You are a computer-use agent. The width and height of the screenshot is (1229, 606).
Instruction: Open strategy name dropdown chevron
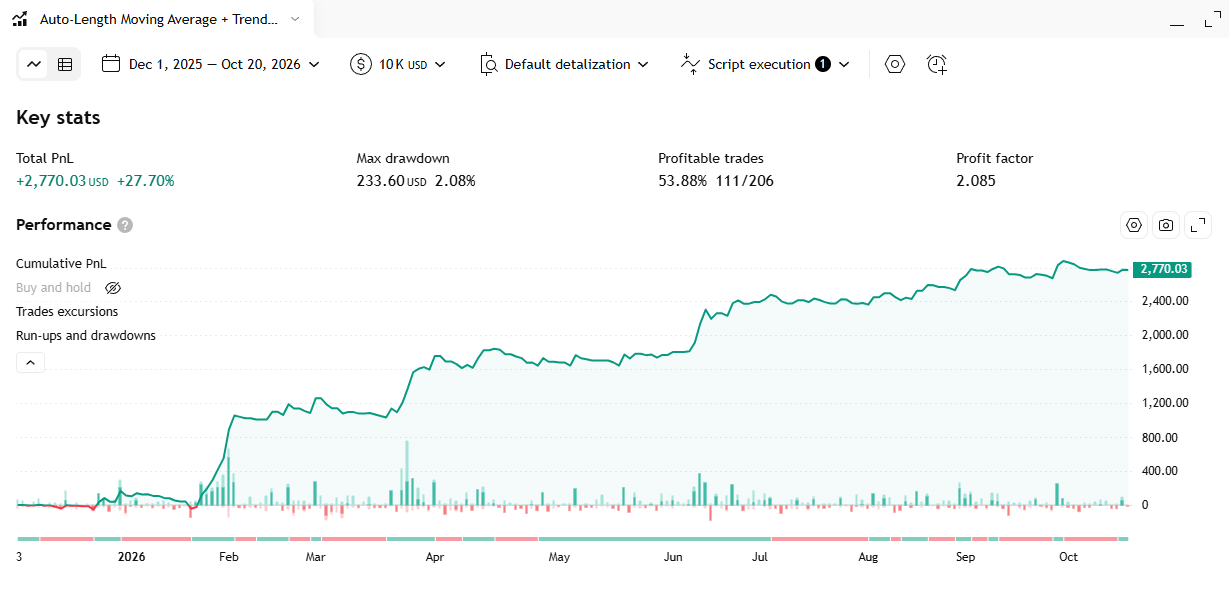[295, 19]
